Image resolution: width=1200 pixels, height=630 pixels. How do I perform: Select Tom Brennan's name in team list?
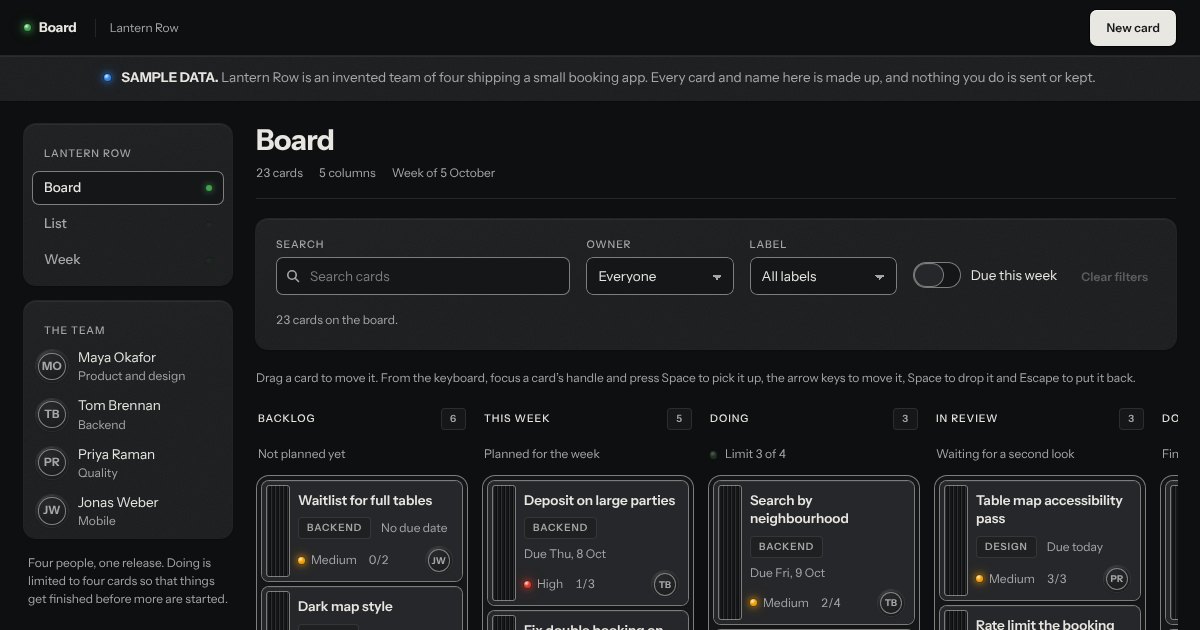119,406
